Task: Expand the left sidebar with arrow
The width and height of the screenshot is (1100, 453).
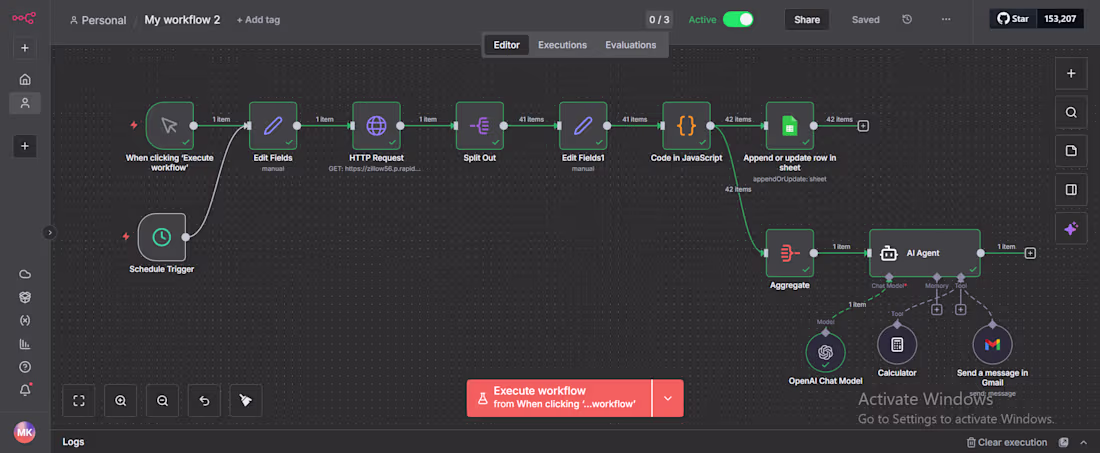Action: coord(50,232)
